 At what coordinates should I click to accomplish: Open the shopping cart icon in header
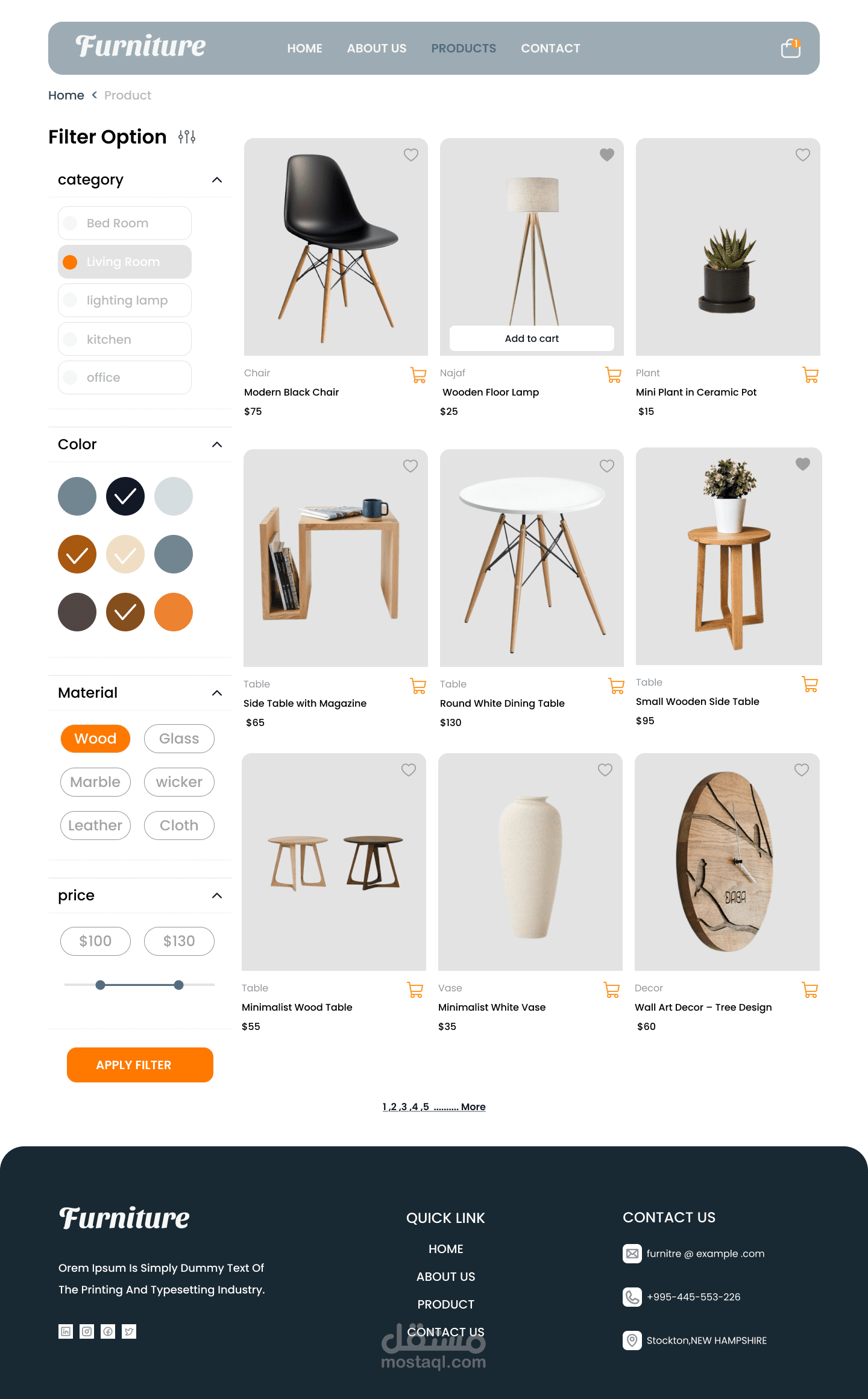click(790, 48)
